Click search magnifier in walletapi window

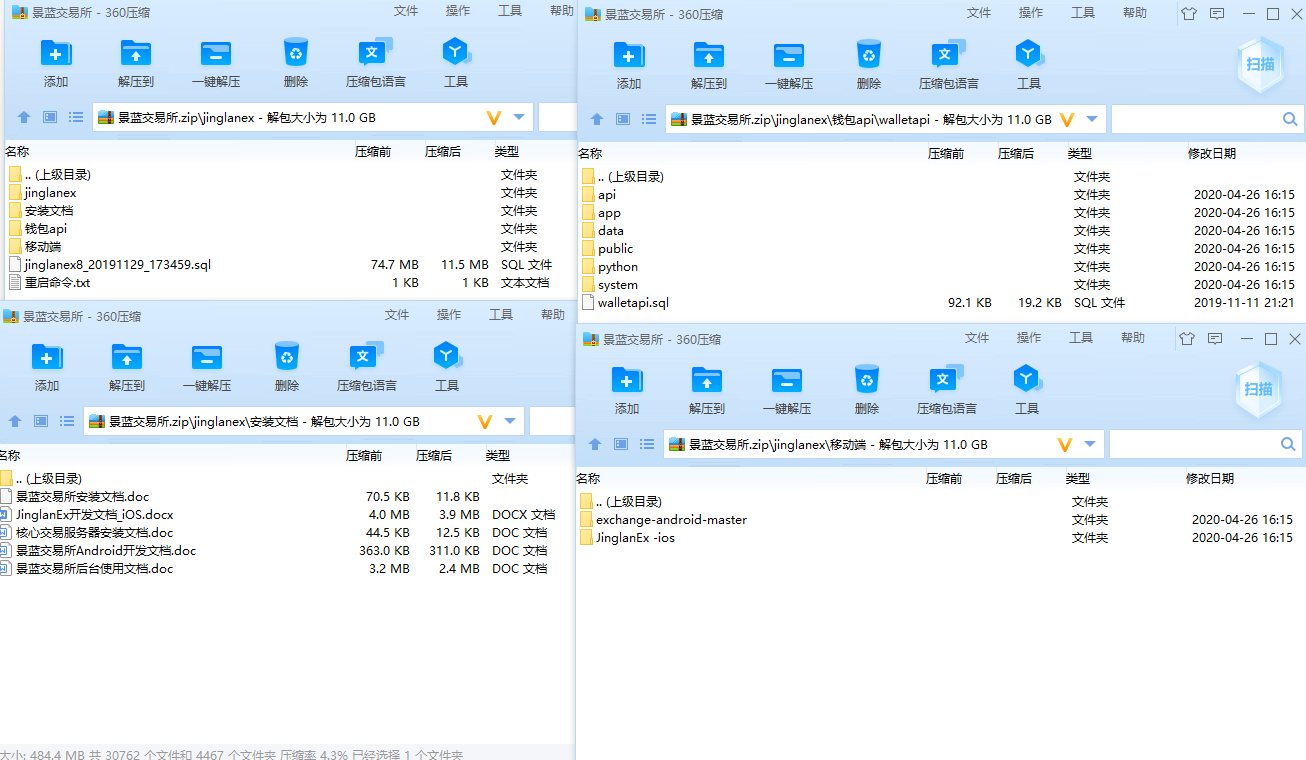click(1290, 119)
